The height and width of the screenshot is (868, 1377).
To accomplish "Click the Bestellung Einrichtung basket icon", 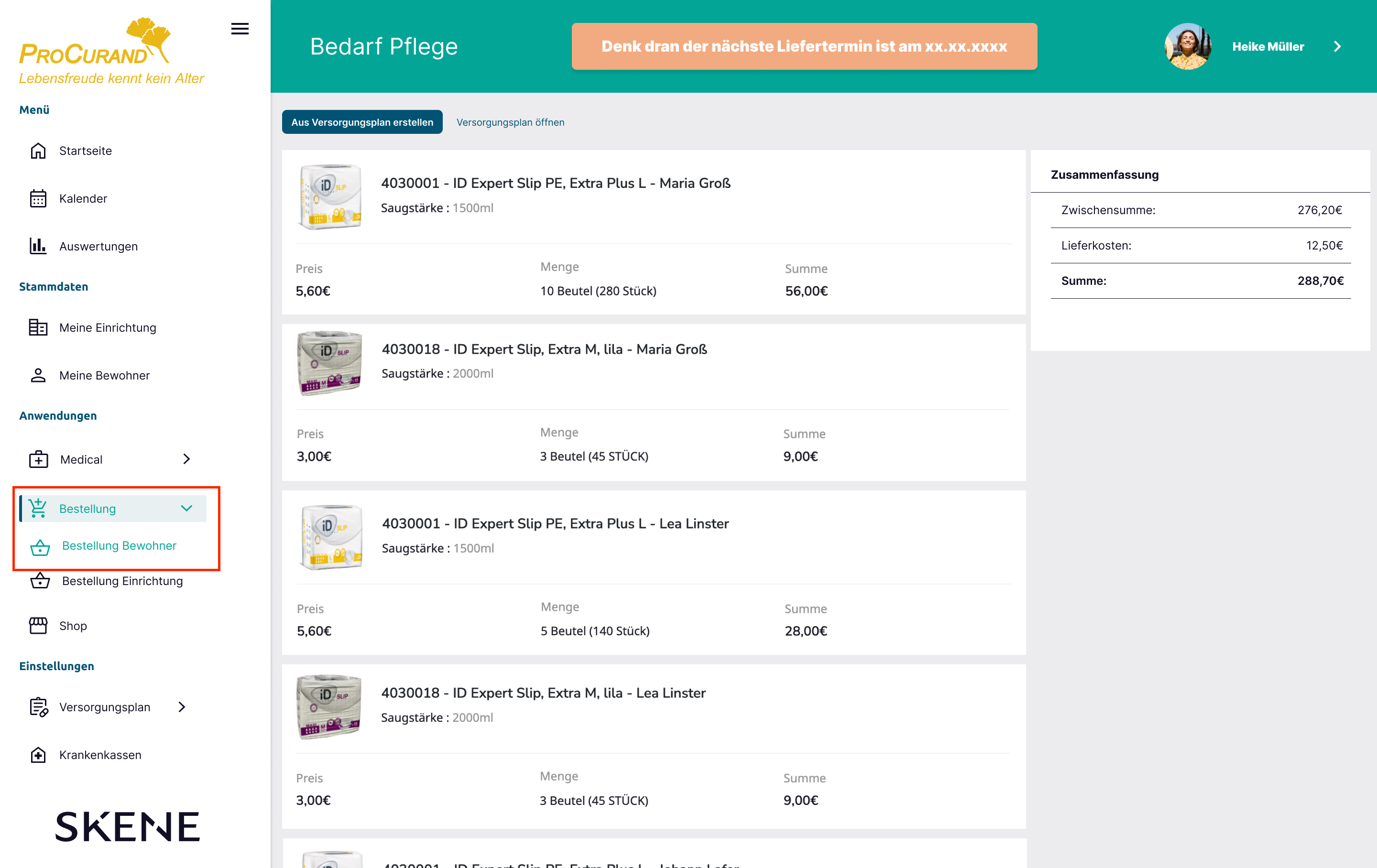I will pyautogui.click(x=40, y=581).
